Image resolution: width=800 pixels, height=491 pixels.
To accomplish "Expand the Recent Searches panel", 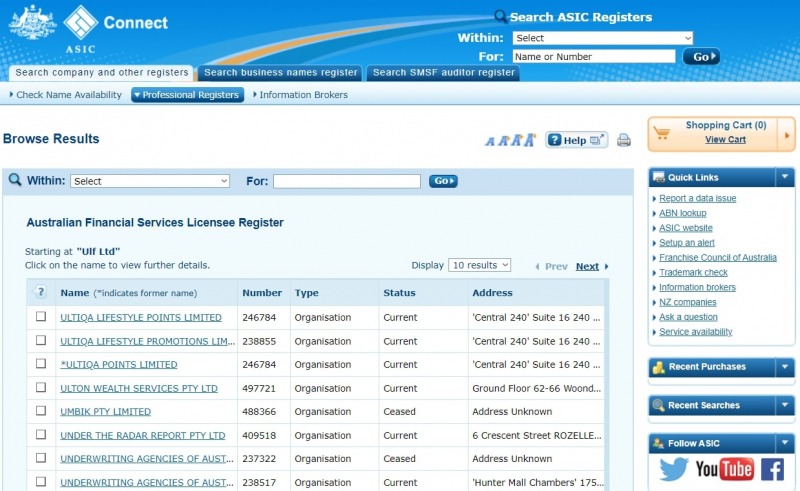I will pos(785,405).
